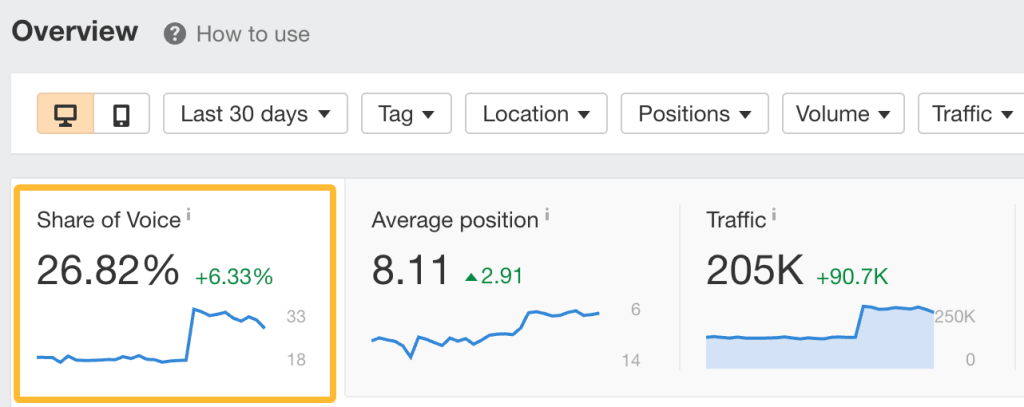The width and height of the screenshot is (1024, 407).
Task: Click the 26.82% value
Action: (108, 270)
